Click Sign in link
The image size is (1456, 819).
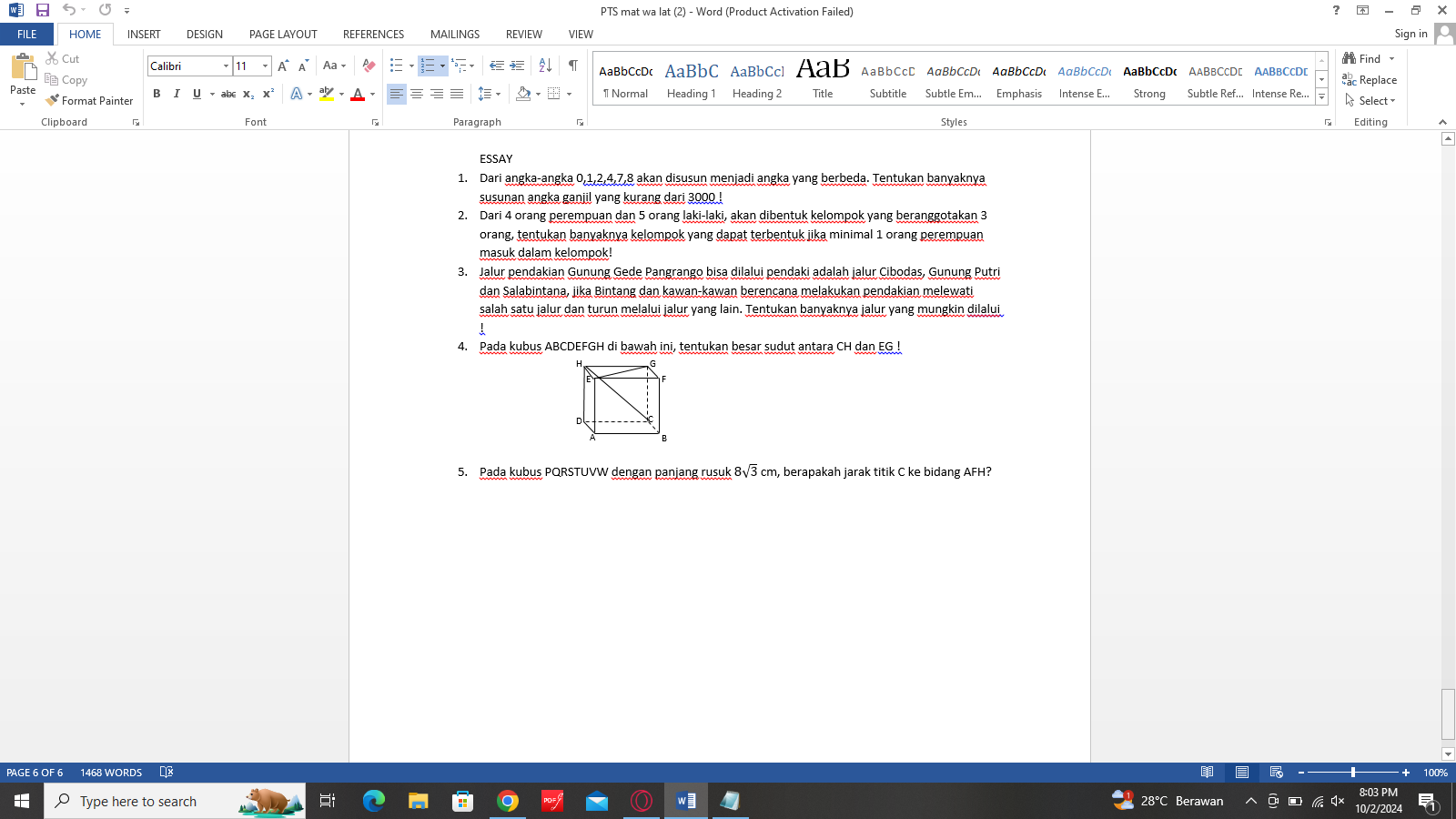pyautogui.click(x=1410, y=34)
